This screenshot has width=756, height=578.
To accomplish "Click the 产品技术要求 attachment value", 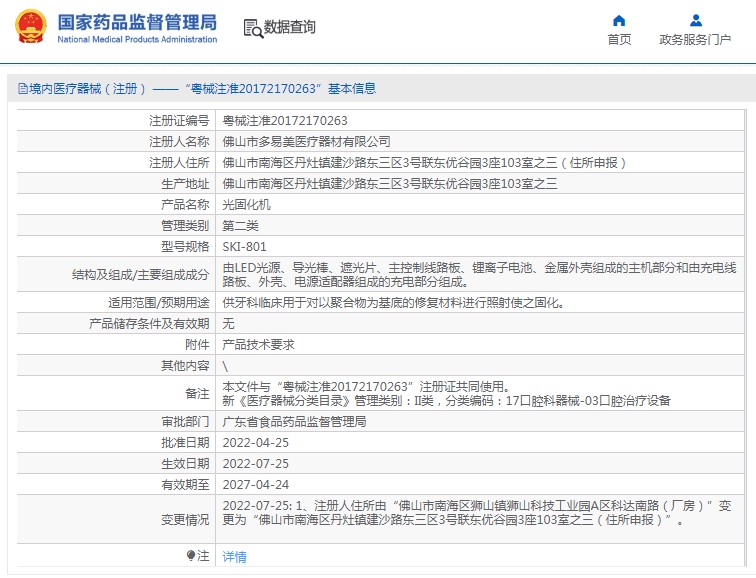I will 258,345.
